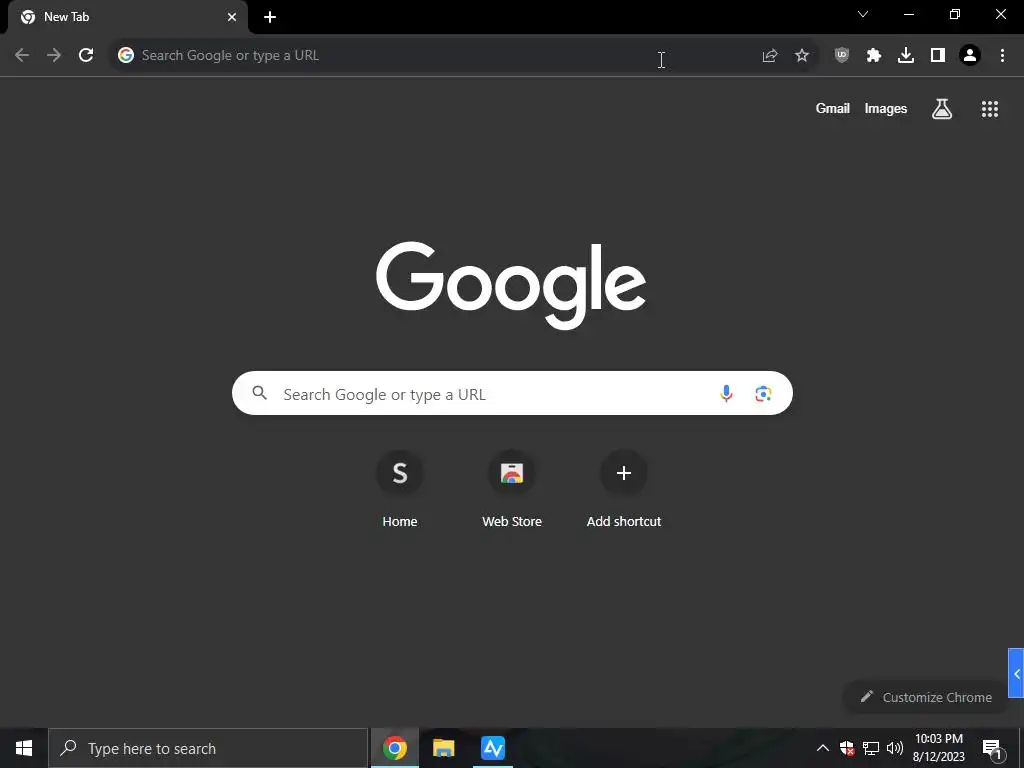Click the Google icon in the address bar
The width and height of the screenshot is (1024, 768).
(126, 56)
